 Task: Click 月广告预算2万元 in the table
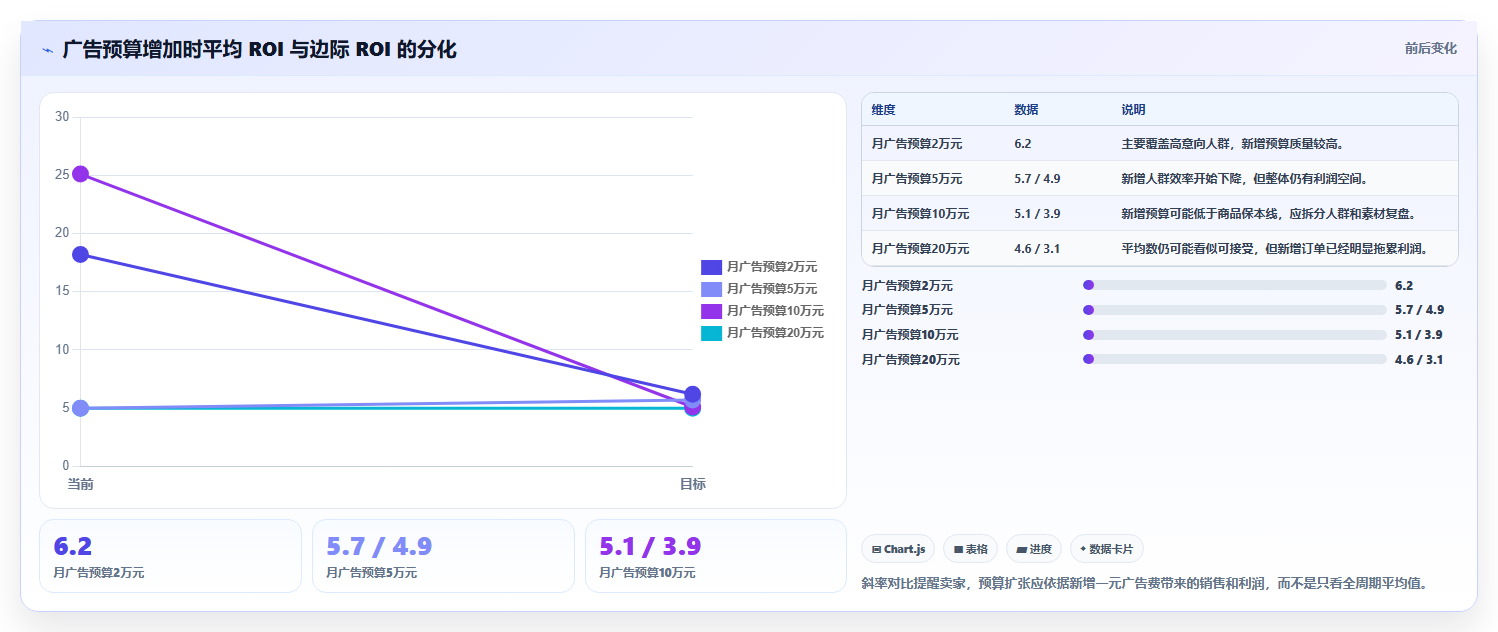click(917, 144)
